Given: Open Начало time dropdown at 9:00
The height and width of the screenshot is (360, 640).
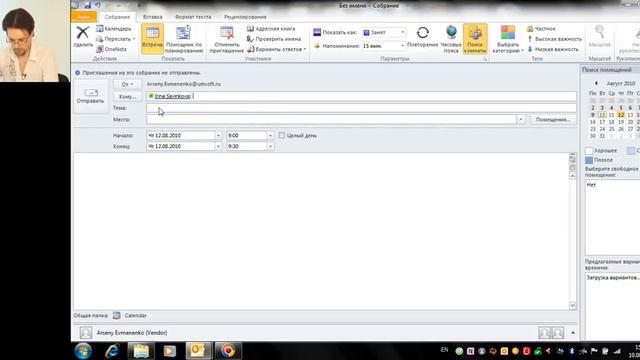Looking at the screenshot, I should (x=270, y=135).
